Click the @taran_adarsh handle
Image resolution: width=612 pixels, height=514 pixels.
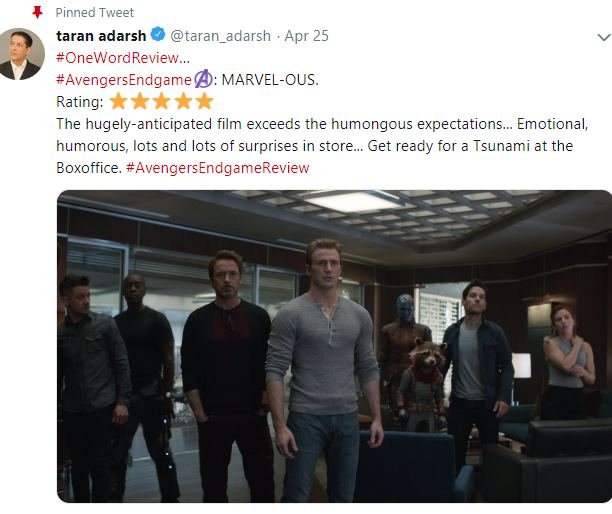point(221,36)
